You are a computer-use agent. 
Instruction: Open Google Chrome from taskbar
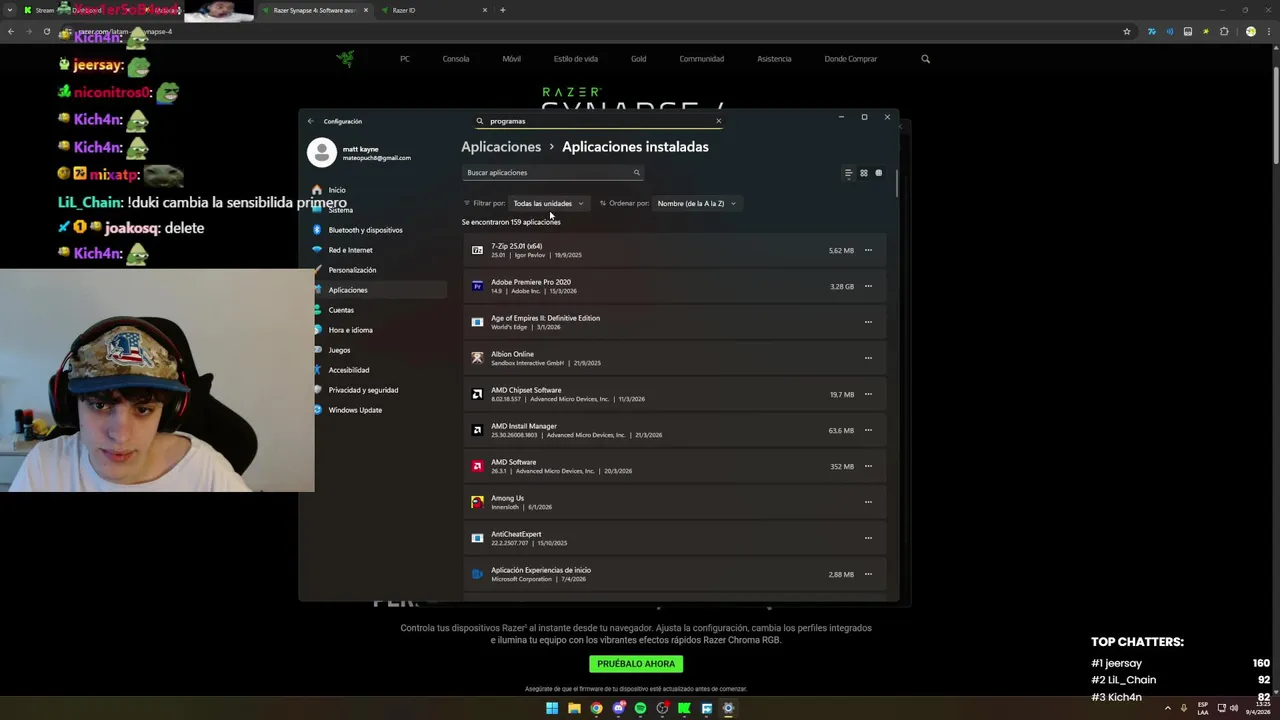(596, 708)
